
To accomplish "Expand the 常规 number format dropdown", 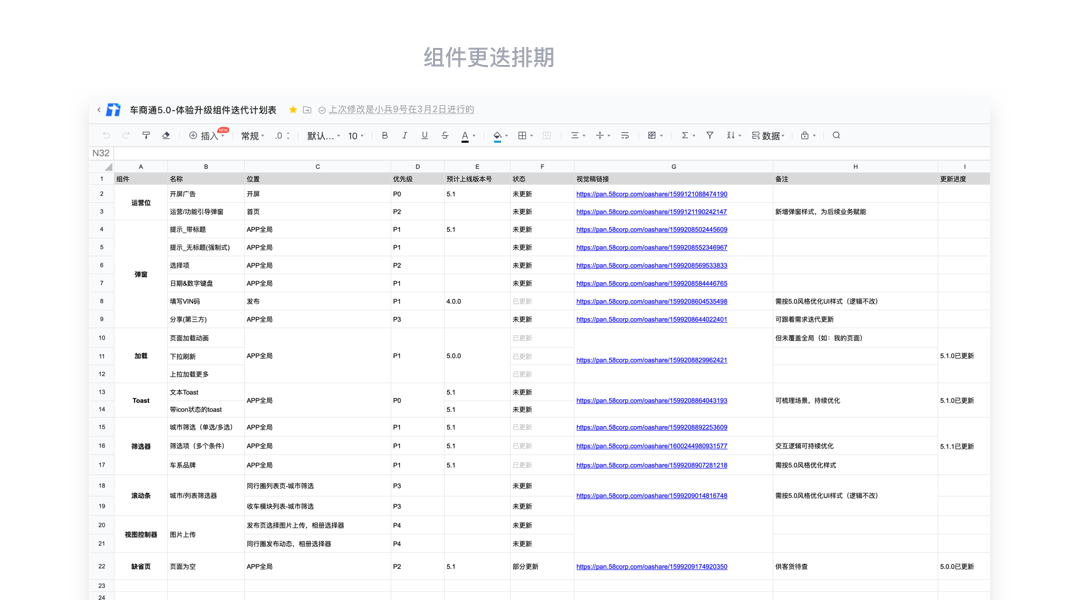I will tap(252, 136).
